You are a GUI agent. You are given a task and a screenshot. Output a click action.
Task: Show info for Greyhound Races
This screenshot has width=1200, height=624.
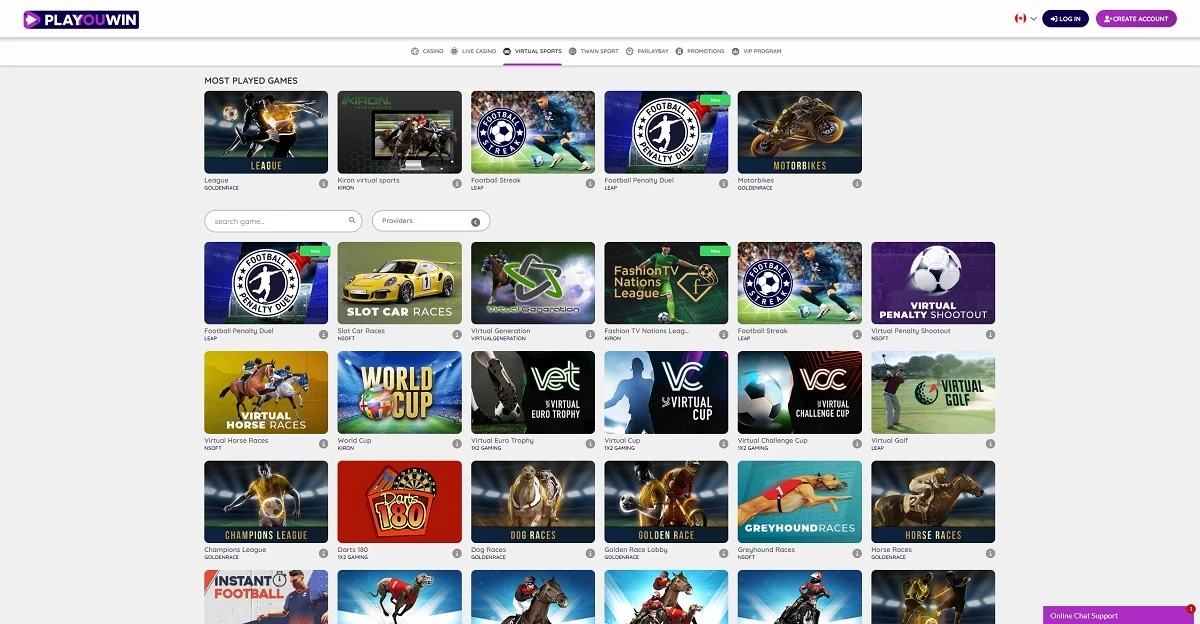click(x=857, y=553)
